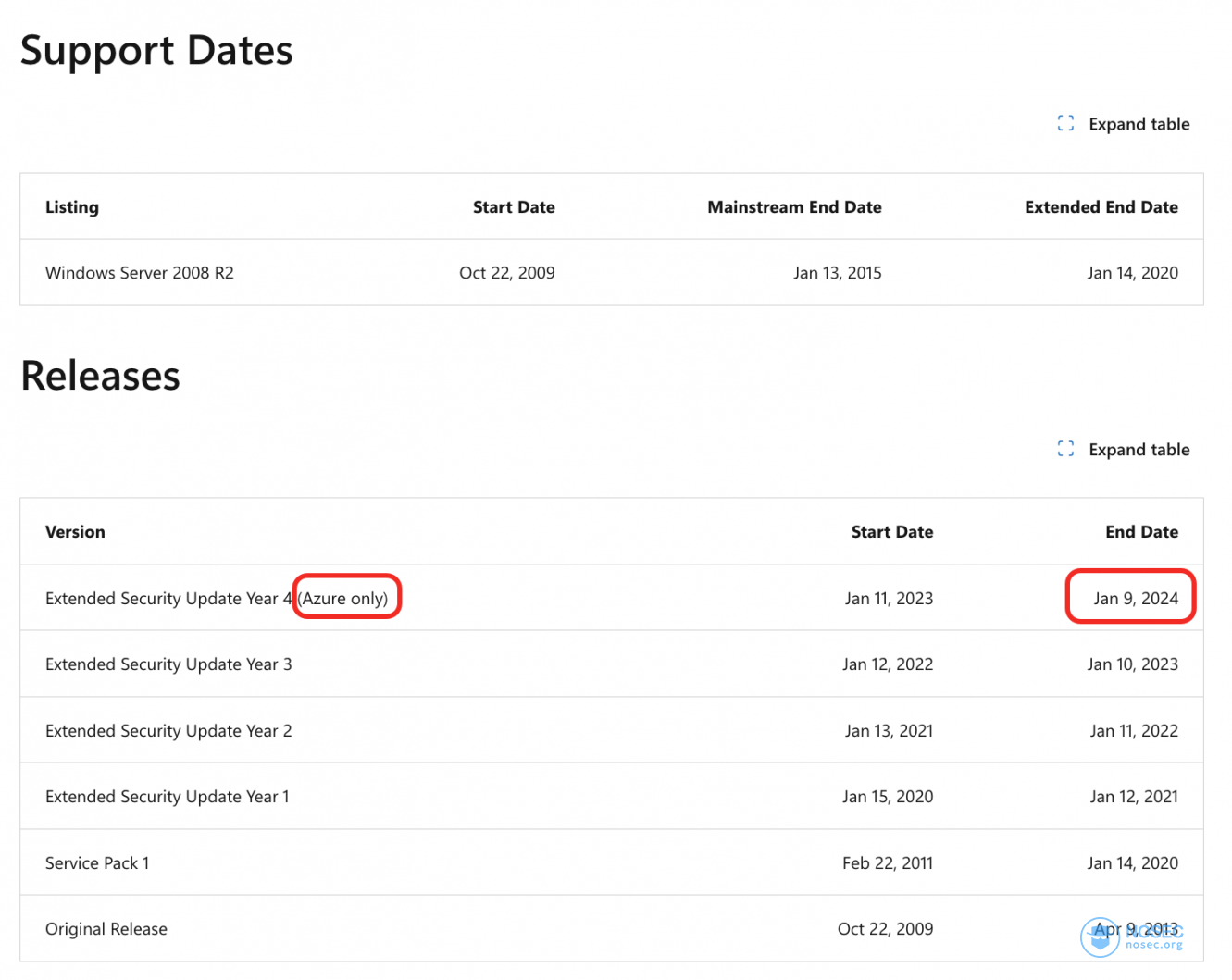The width and height of the screenshot is (1232, 980).
Task: Select the Listing column header
Action: 72,207
